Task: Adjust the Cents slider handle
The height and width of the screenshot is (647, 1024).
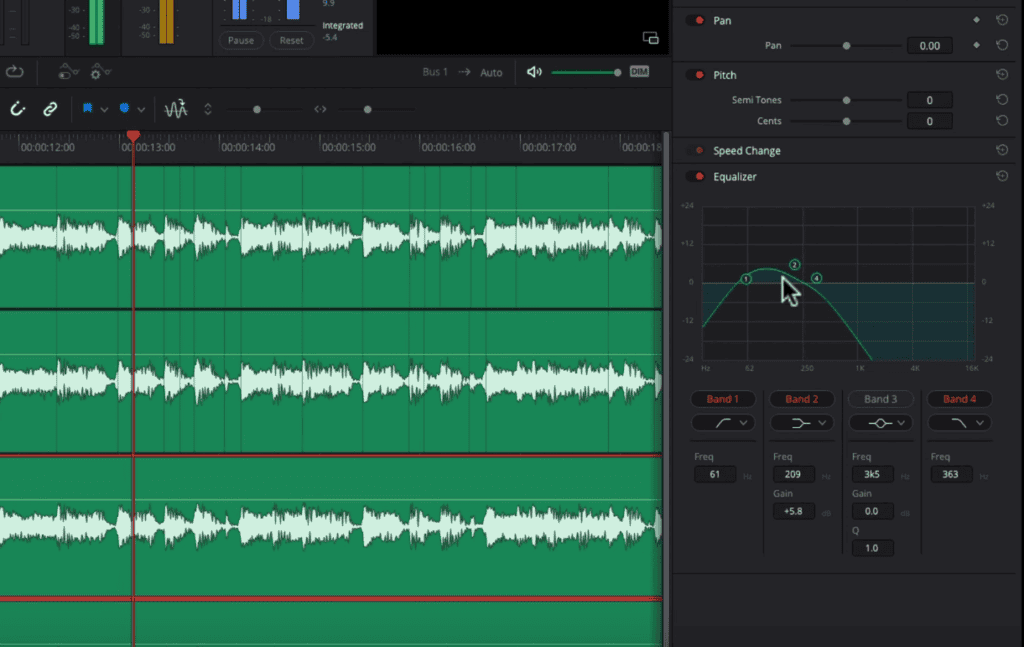Action: [x=846, y=121]
